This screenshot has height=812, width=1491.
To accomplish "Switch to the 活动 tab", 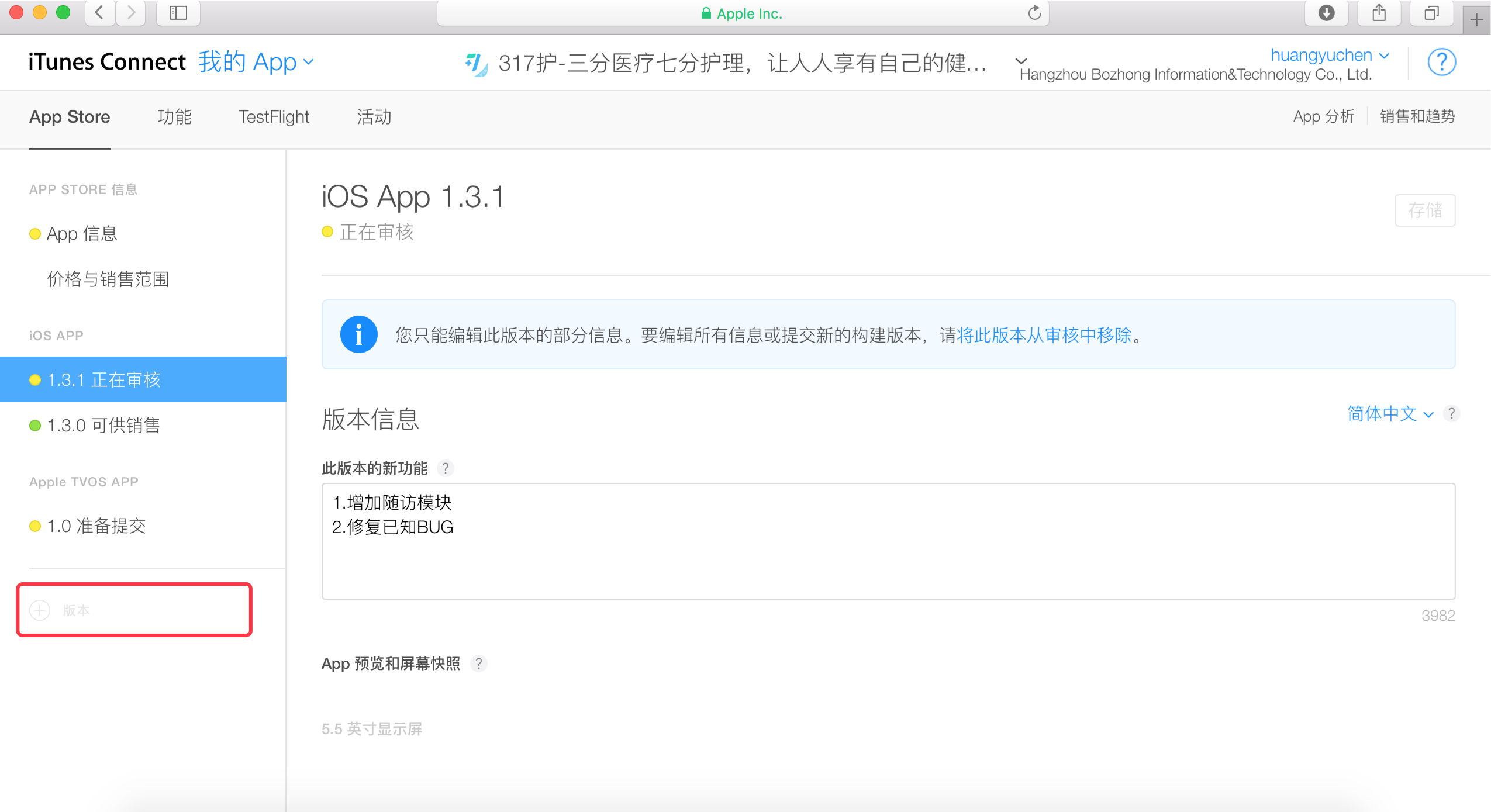I will point(374,117).
